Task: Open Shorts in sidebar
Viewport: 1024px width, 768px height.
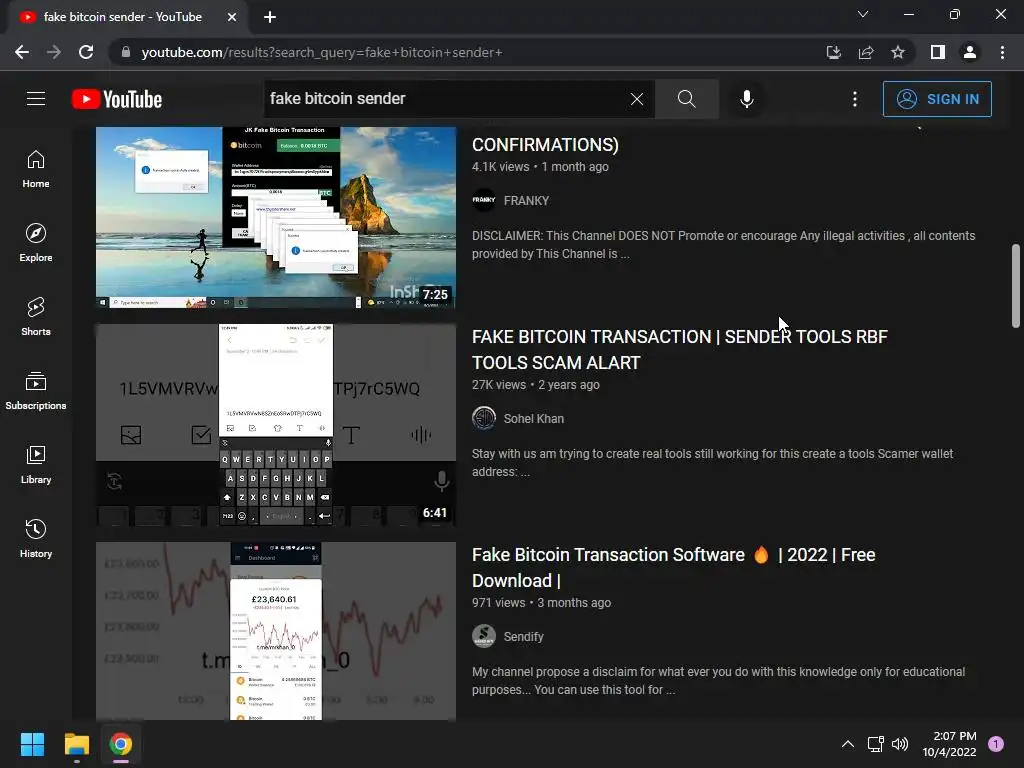Action: 36,317
